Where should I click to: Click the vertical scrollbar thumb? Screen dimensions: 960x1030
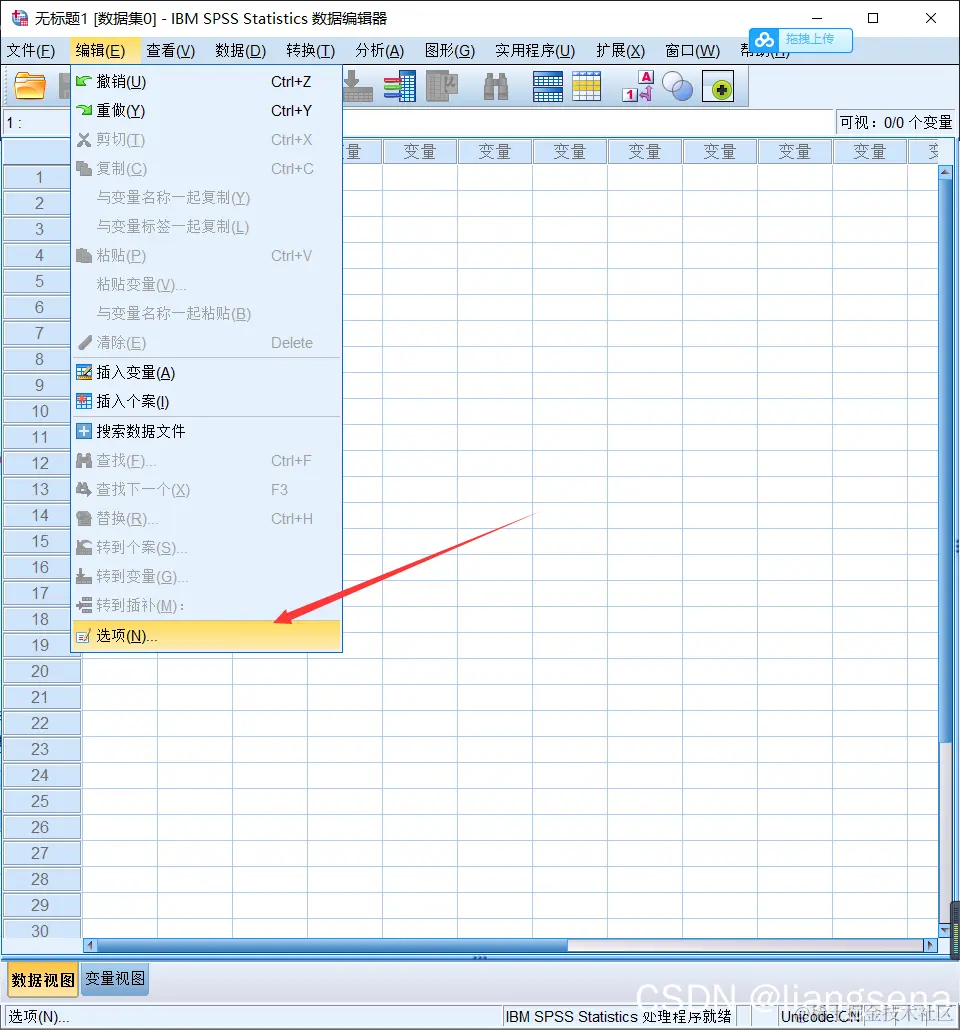click(945, 460)
